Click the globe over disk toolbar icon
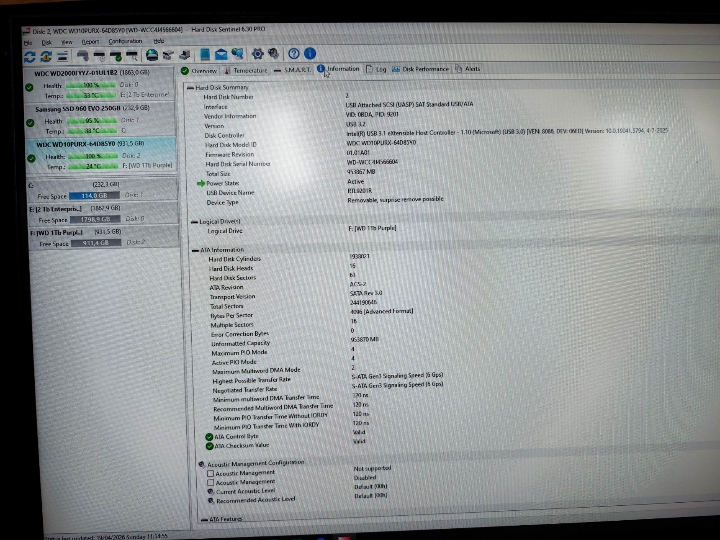720x540 pixels. tap(152, 56)
